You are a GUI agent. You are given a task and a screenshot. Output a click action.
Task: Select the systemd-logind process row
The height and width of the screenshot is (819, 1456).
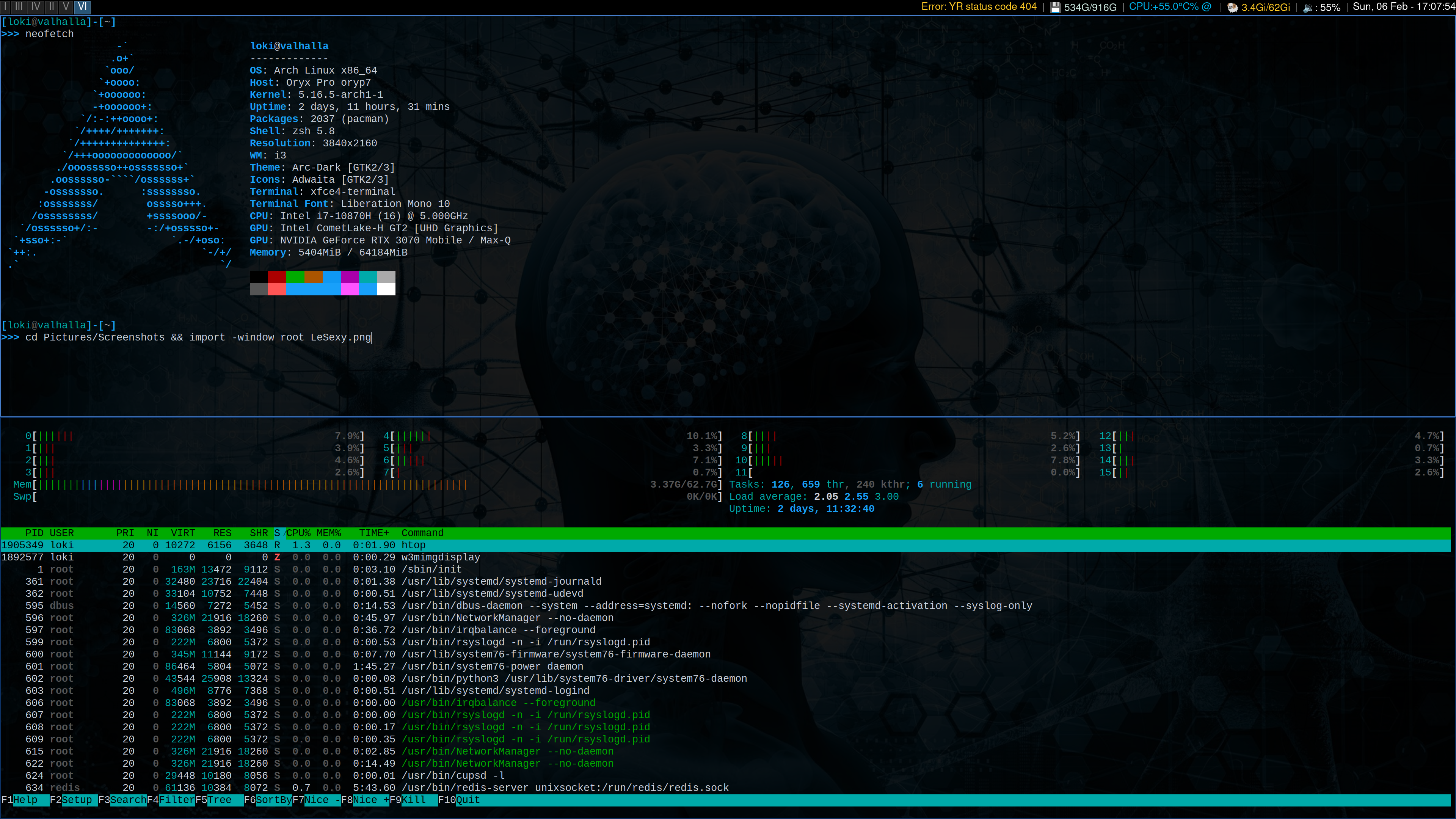point(726,691)
